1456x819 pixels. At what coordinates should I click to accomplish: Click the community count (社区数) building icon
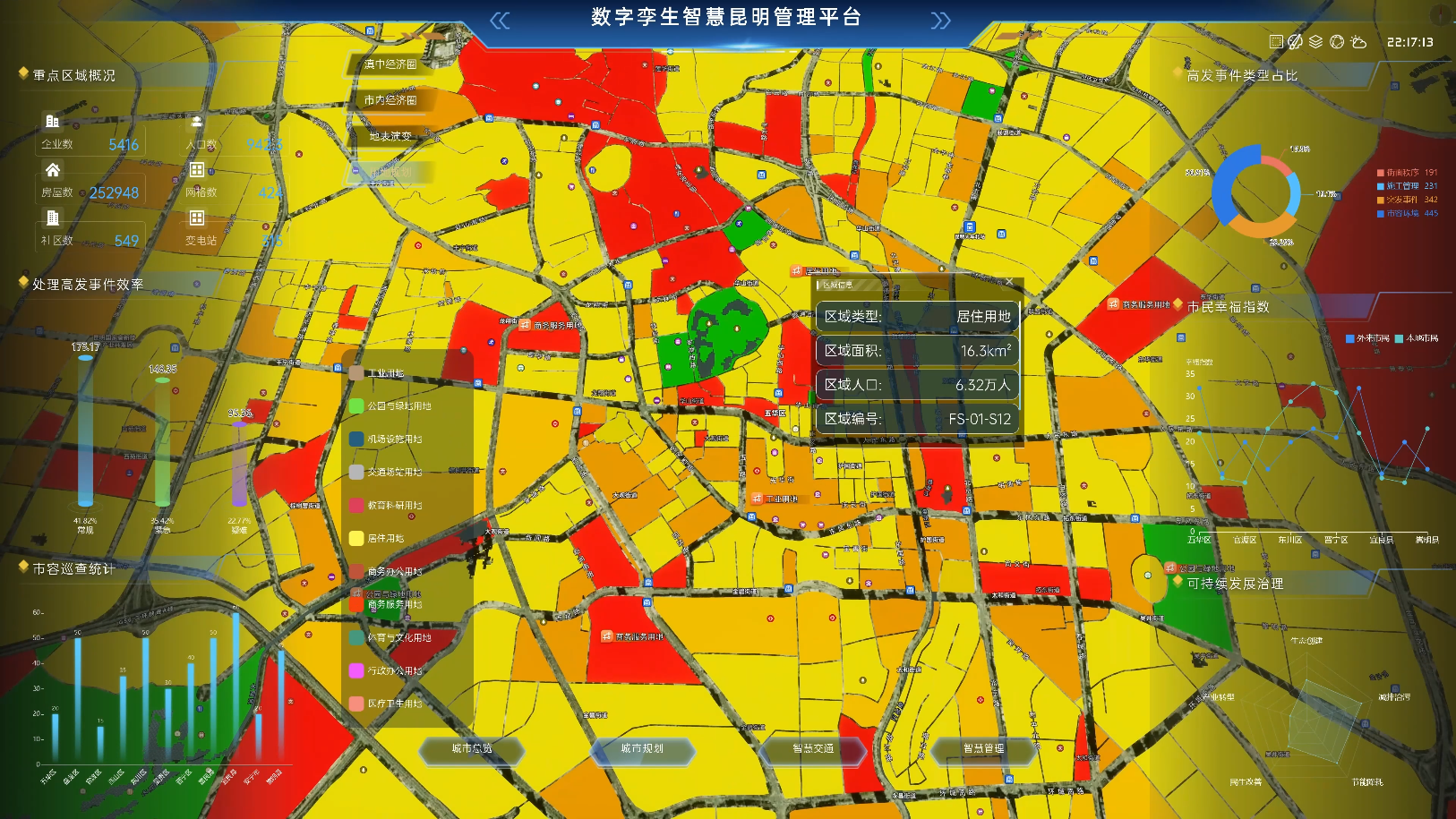(53, 218)
